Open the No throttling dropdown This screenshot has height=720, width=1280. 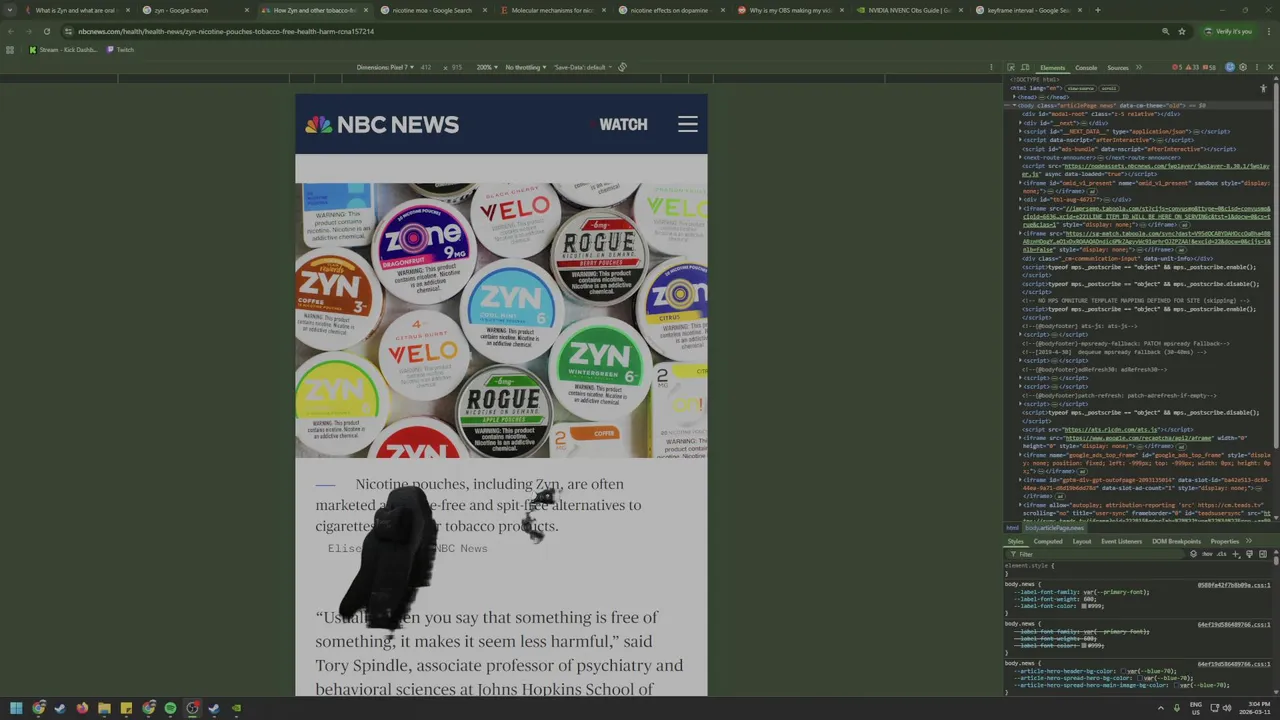[526, 67]
